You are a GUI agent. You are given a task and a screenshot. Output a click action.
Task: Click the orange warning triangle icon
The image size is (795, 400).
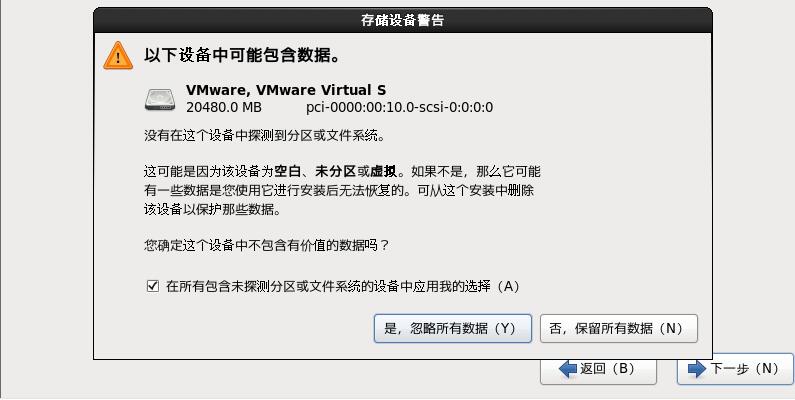tap(118, 56)
